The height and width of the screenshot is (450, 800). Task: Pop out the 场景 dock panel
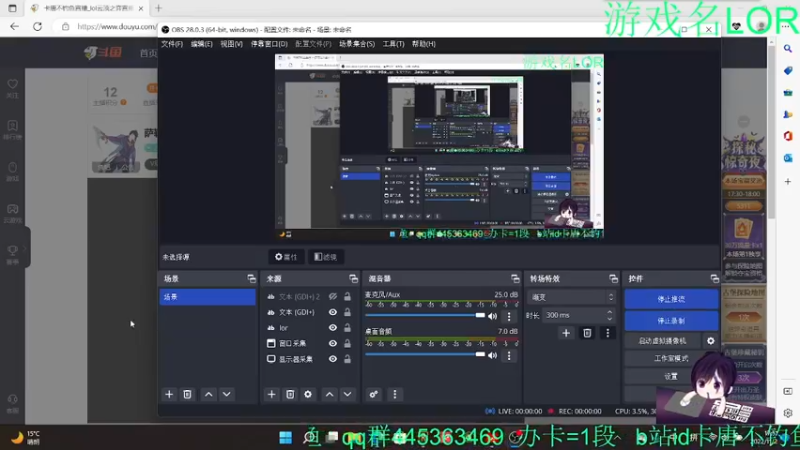(252, 279)
